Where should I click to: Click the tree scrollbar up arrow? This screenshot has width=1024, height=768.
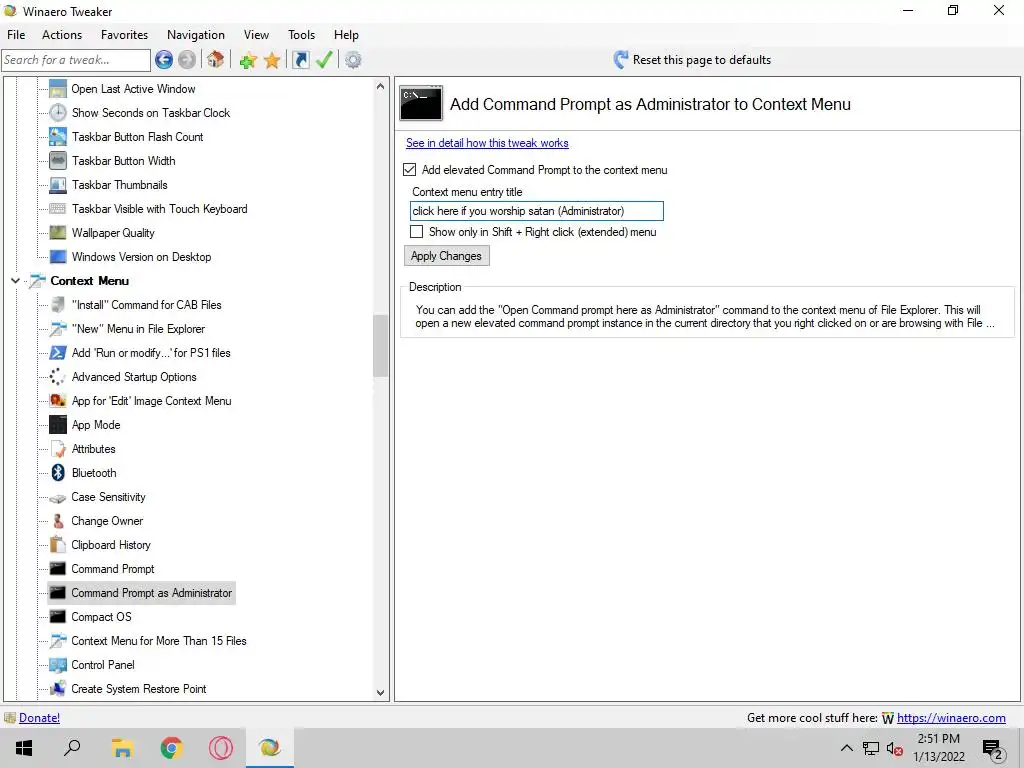pyautogui.click(x=381, y=86)
